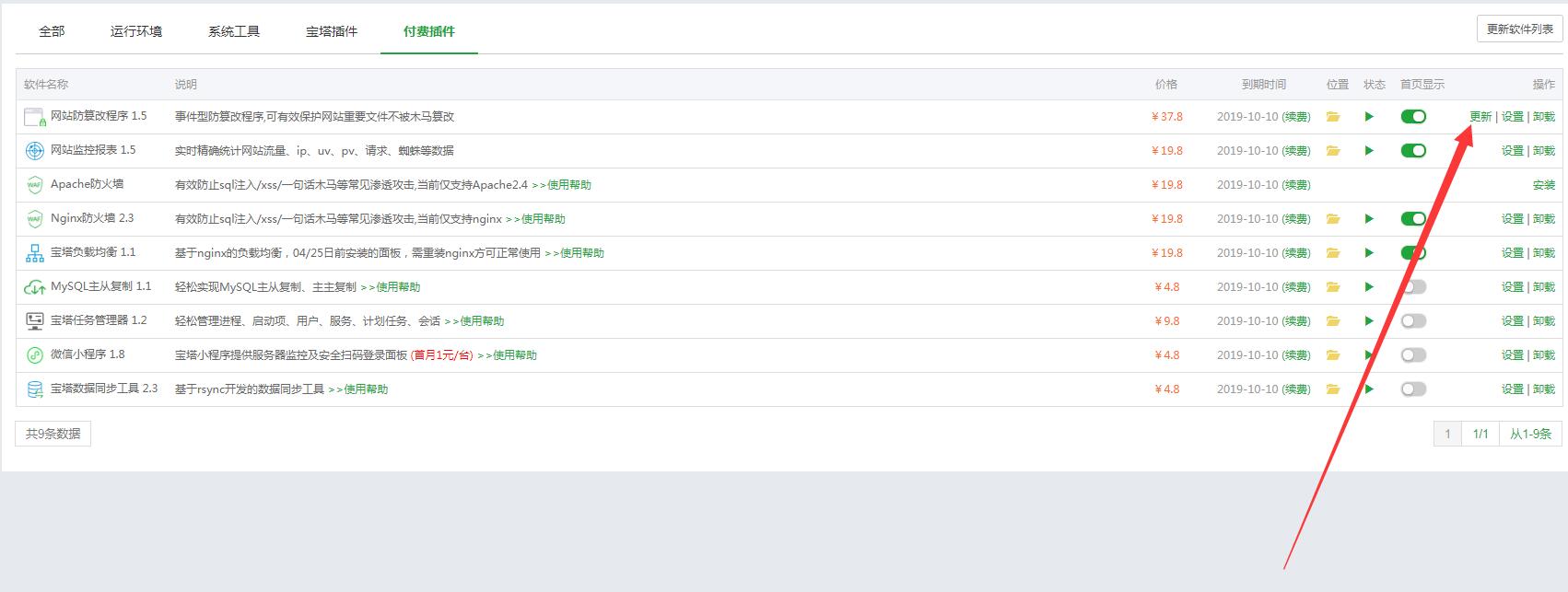The width and height of the screenshot is (1568, 592).
Task: Open folder icon for 网站防篡改程序 row
Action: click(1333, 117)
